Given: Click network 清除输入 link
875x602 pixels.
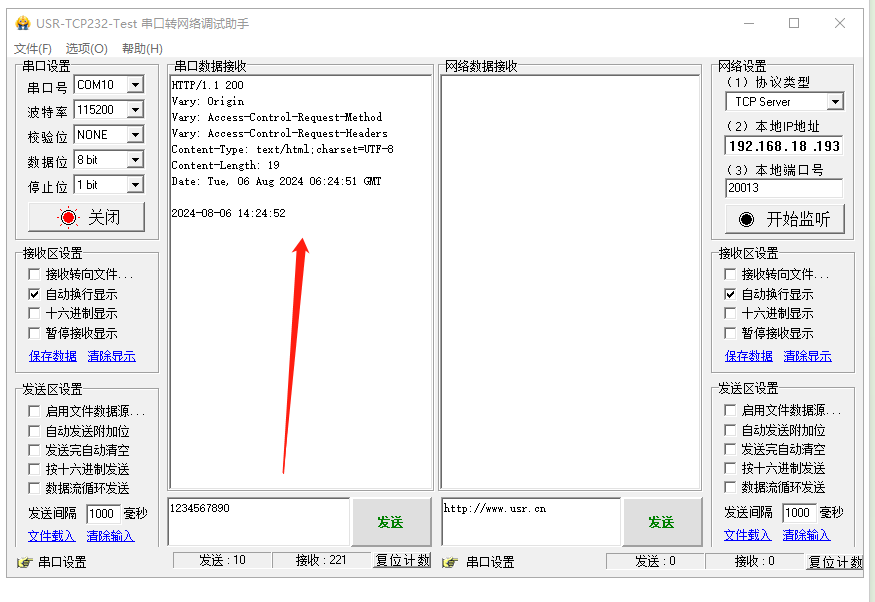Looking at the screenshot, I should (x=806, y=535).
